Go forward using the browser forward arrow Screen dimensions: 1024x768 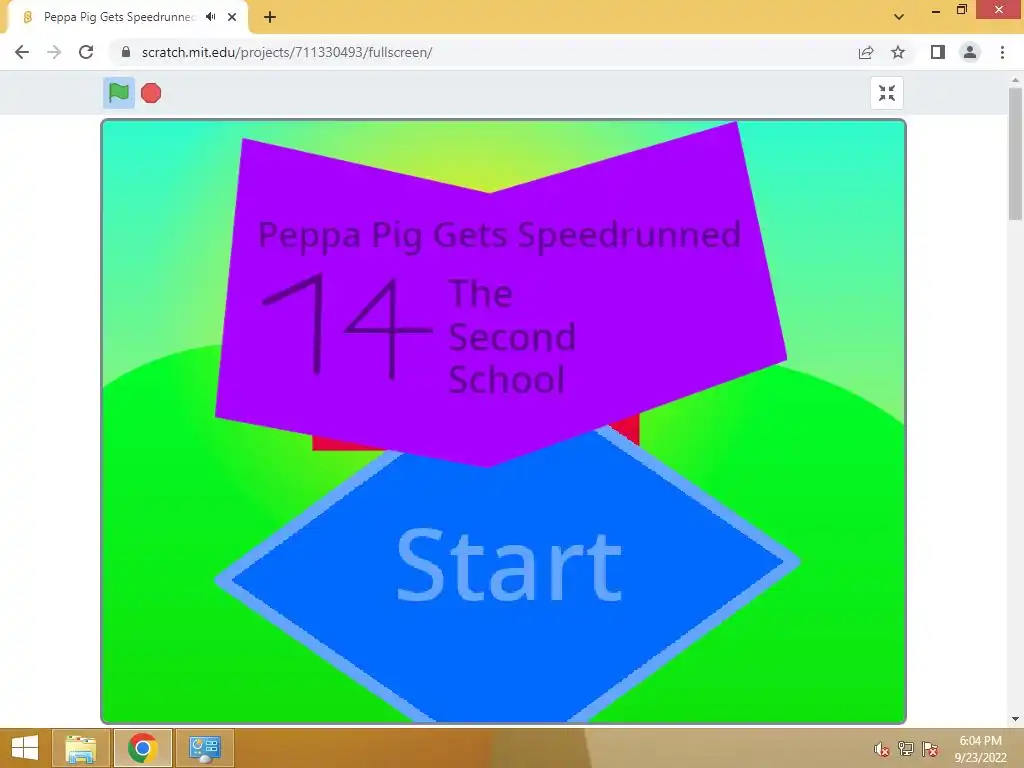tap(54, 52)
